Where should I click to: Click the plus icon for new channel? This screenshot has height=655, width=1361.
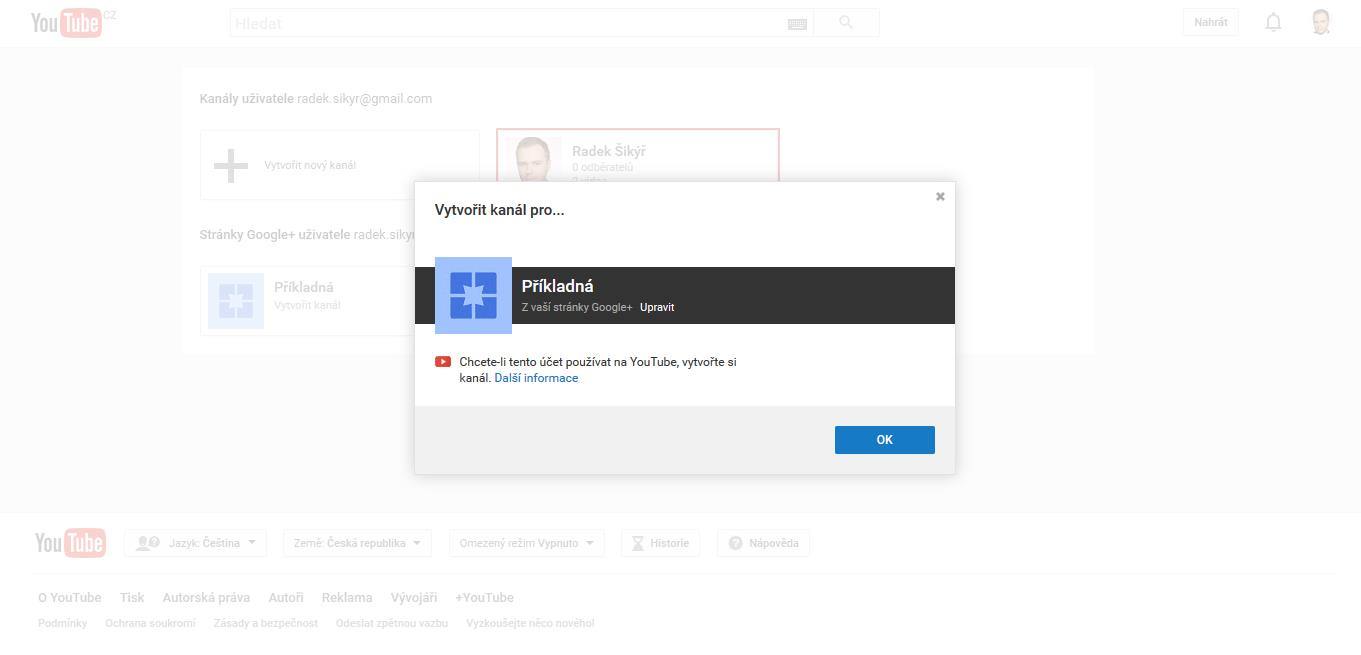click(231, 166)
